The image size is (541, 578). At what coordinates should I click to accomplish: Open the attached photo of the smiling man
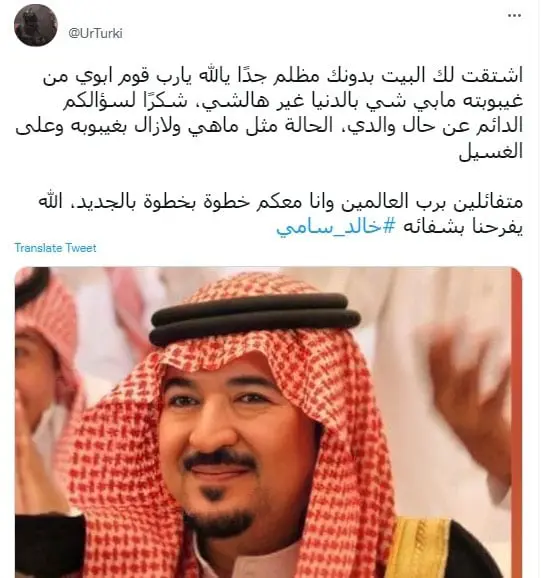268,422
